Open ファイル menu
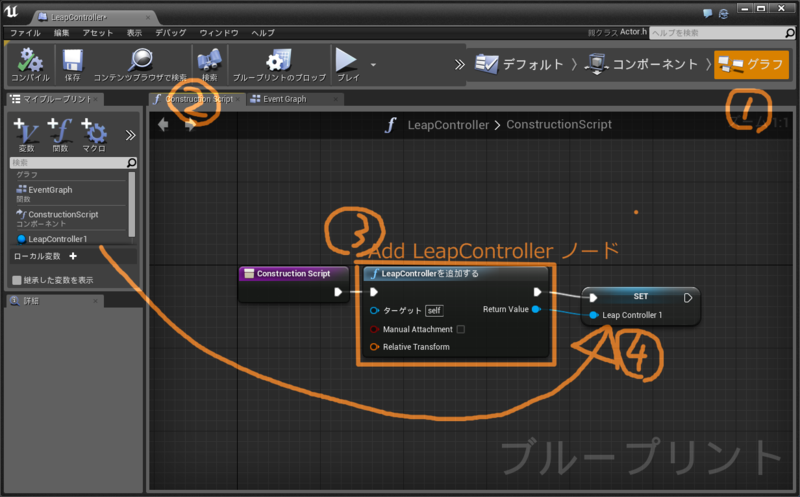 (x=25, y=33)
